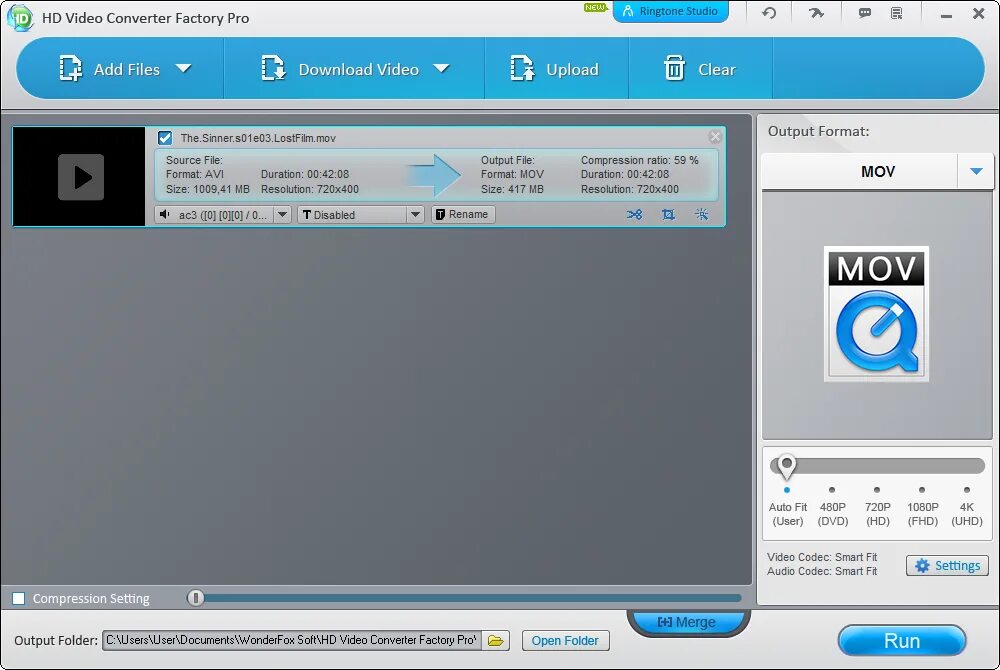1000x670 pixels.
Task: Click the resolution slider handle
Action: coord(786,467)
